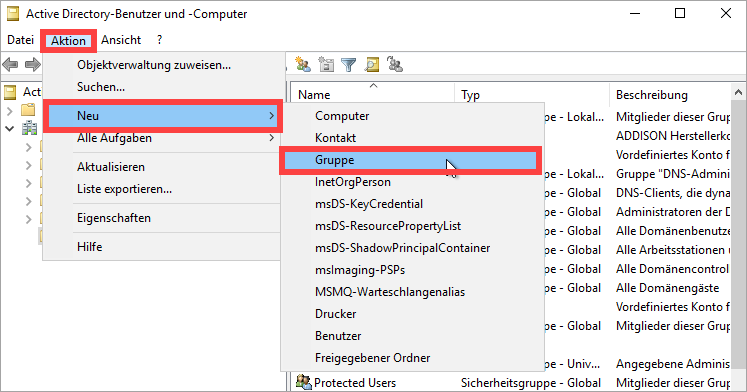Open the Ansicht menu
The height and width of the screenshot is (392, 747).
tap(121, 40)
